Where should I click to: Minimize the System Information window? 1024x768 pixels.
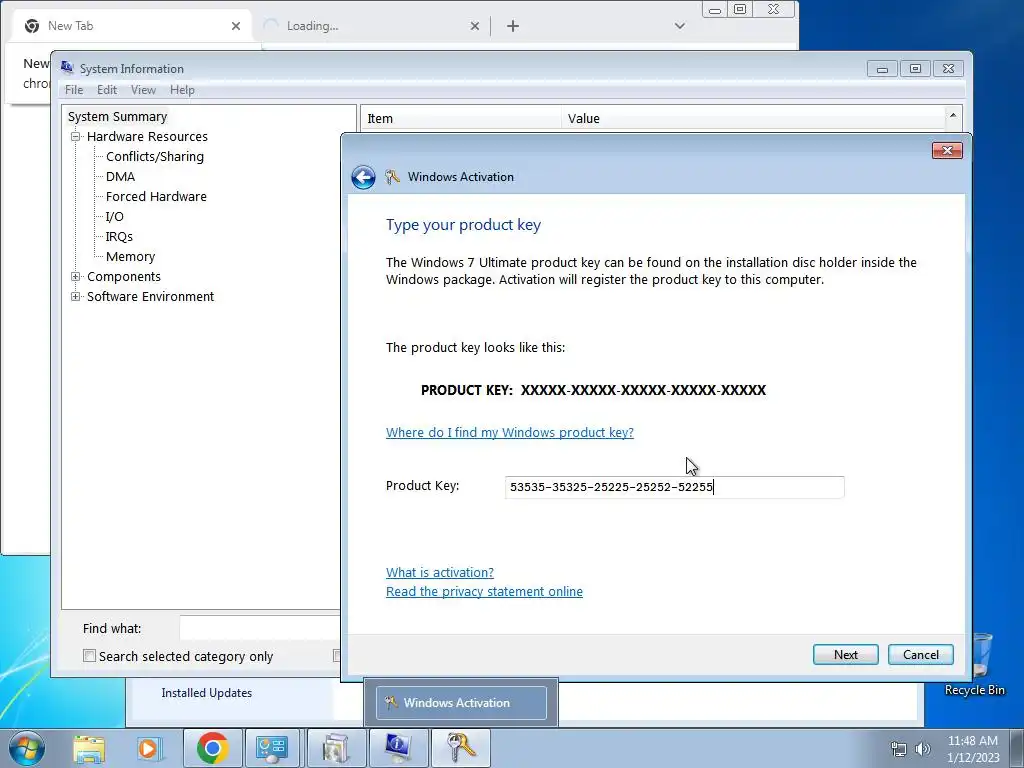882,69
